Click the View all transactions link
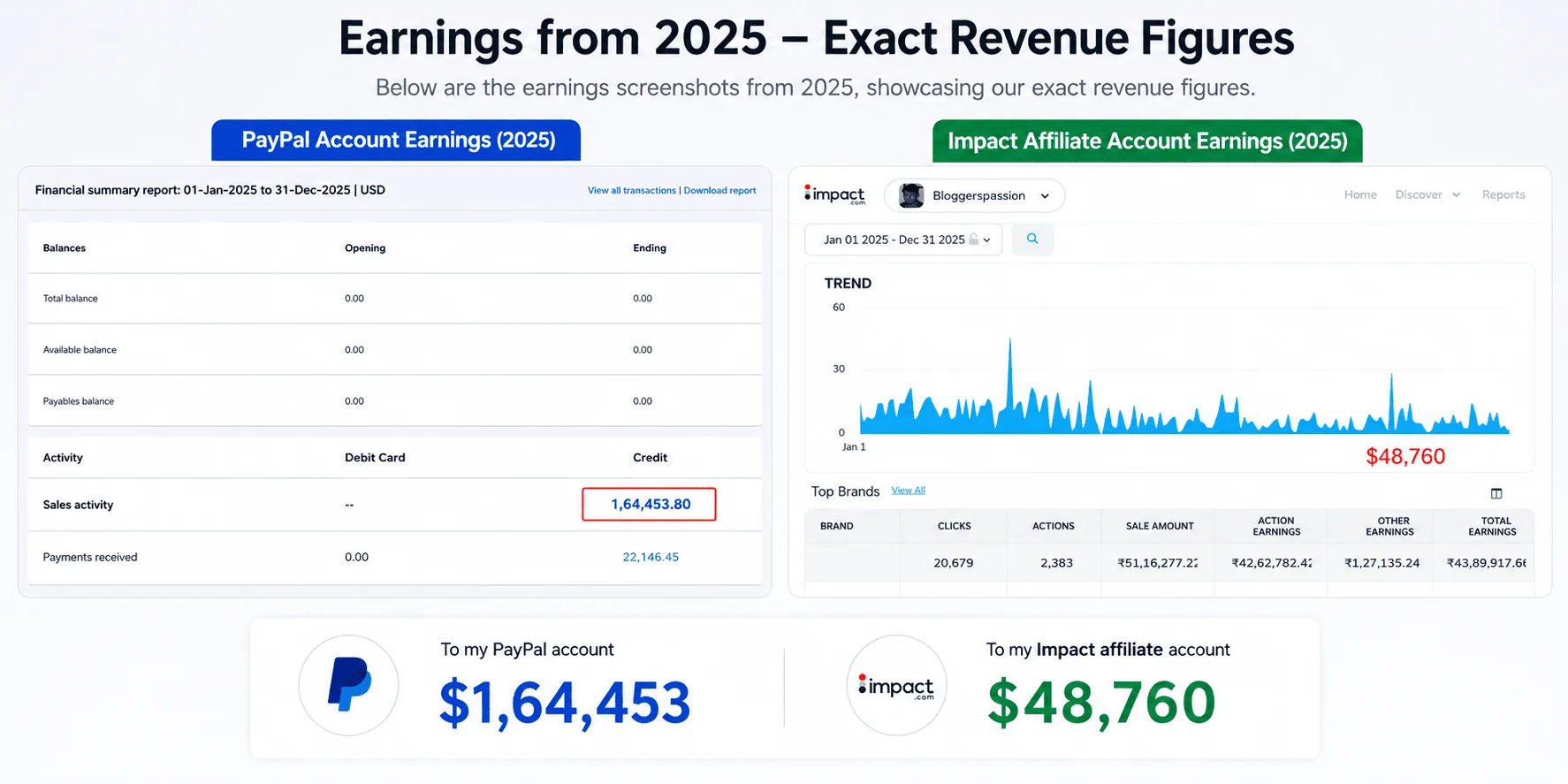The width and height of the screenshot is (1568, 784). point(631,190)
